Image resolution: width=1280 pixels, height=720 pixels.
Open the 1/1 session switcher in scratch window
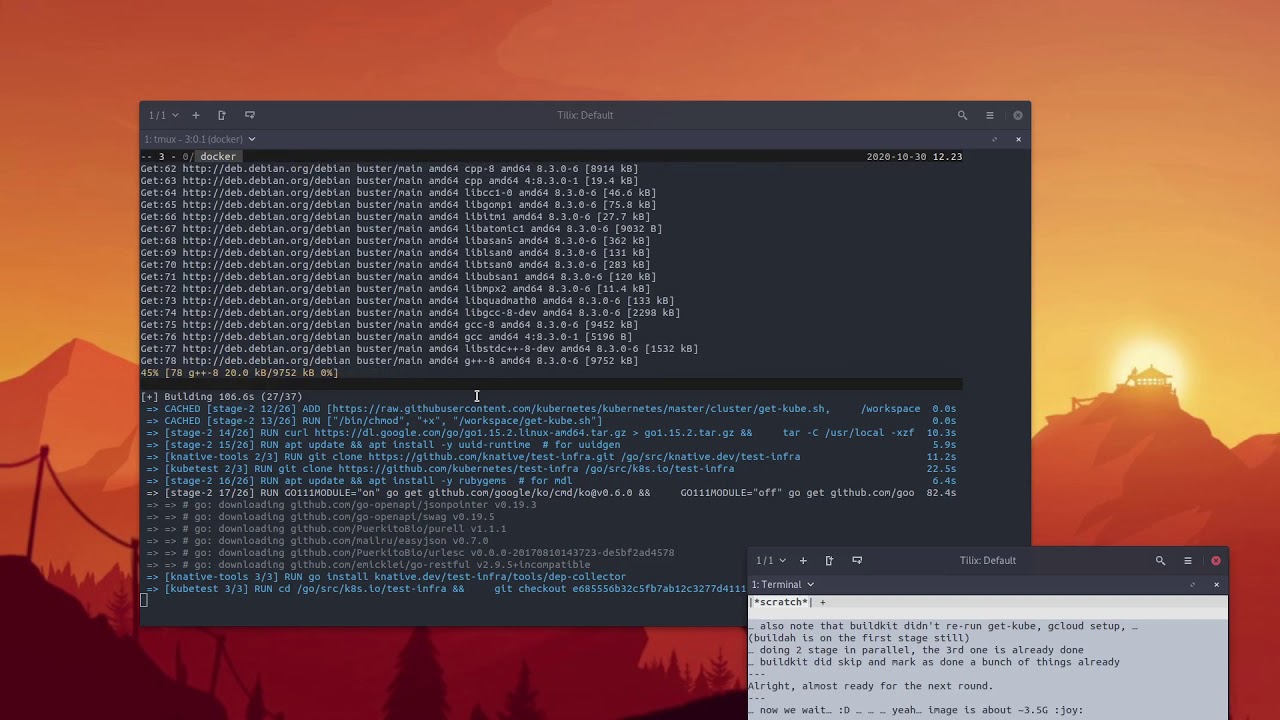pos(771,560)
